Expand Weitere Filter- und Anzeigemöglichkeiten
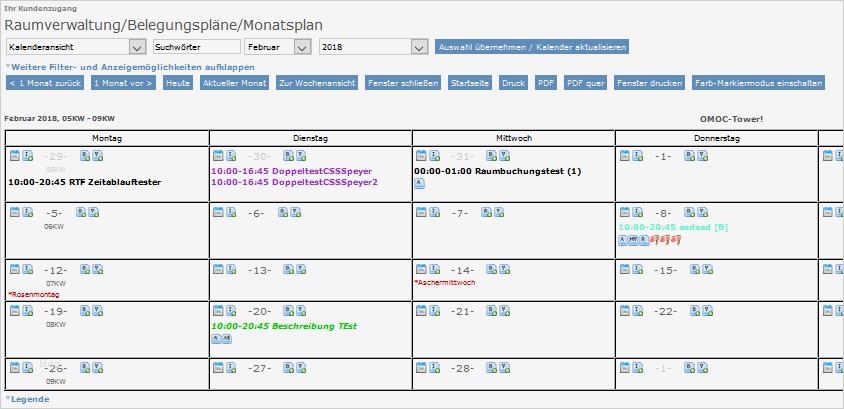Image resolution: width=844 pixels, height=409 pixels. click(x=130, y=67)
